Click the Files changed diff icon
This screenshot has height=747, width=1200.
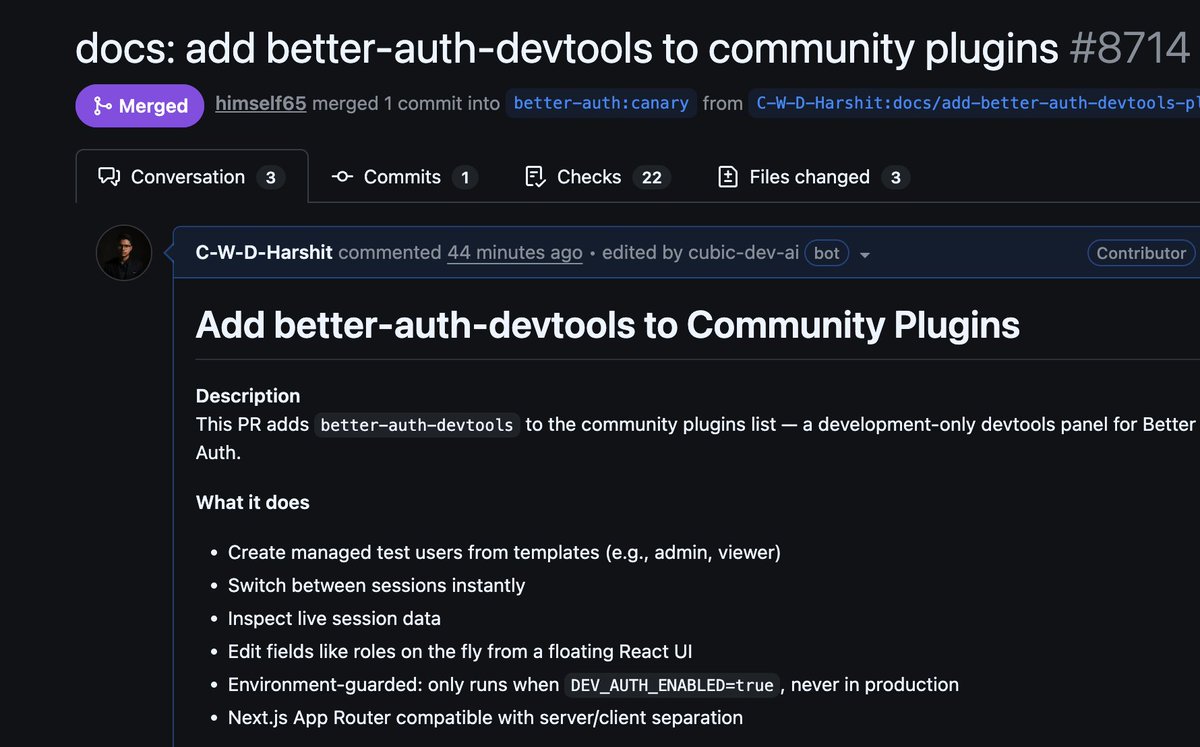coord(728,177)
